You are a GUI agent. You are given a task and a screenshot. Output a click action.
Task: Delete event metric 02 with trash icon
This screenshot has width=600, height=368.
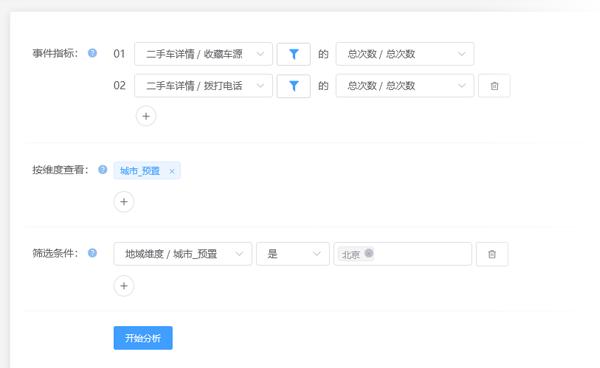[494, 86]
